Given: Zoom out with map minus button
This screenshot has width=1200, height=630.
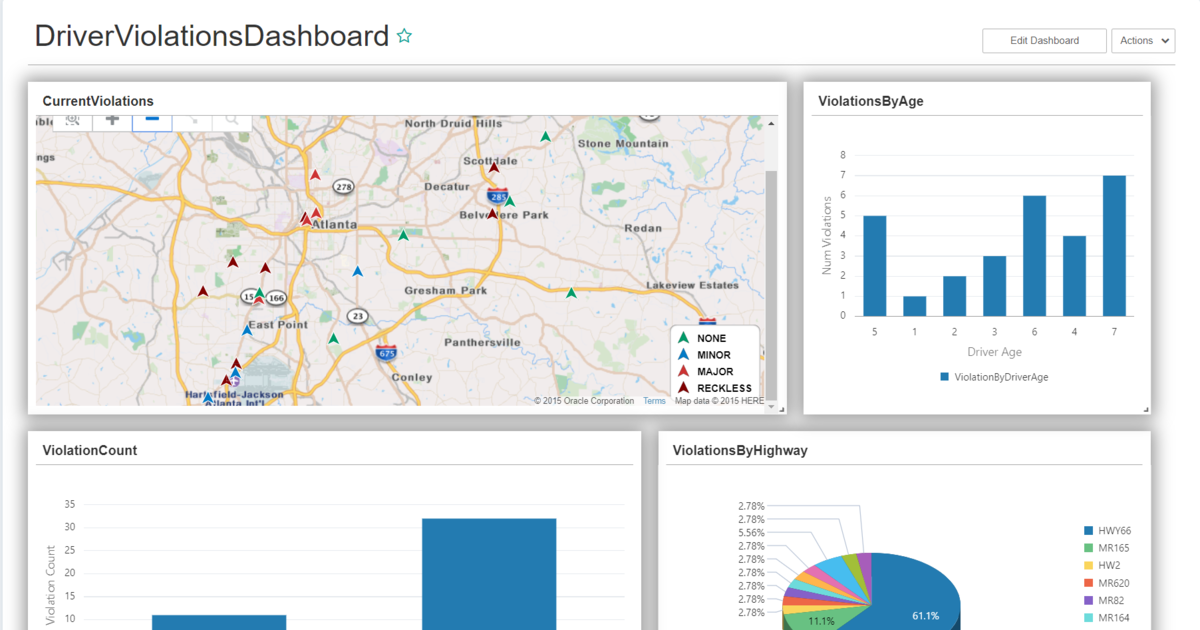Looking at the screenshot, I should (152, 120).
